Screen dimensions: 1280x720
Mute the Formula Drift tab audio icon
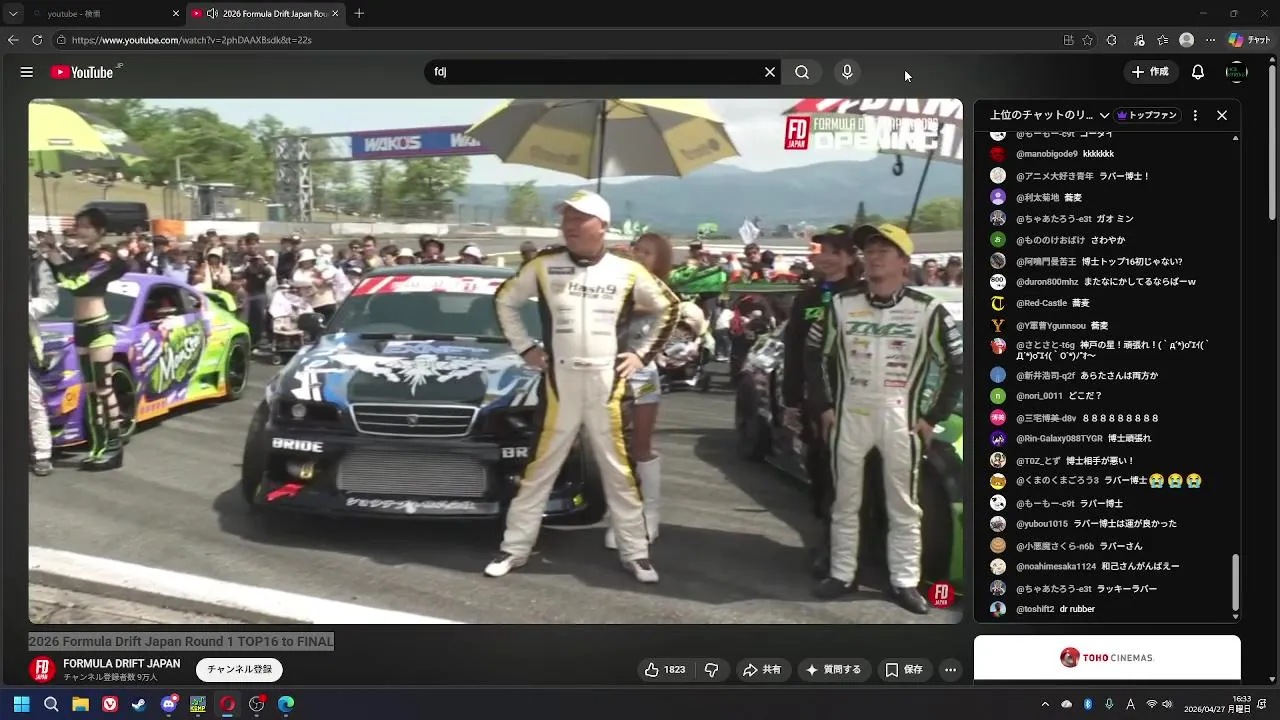pyautogui.click(x=212, y=13)
